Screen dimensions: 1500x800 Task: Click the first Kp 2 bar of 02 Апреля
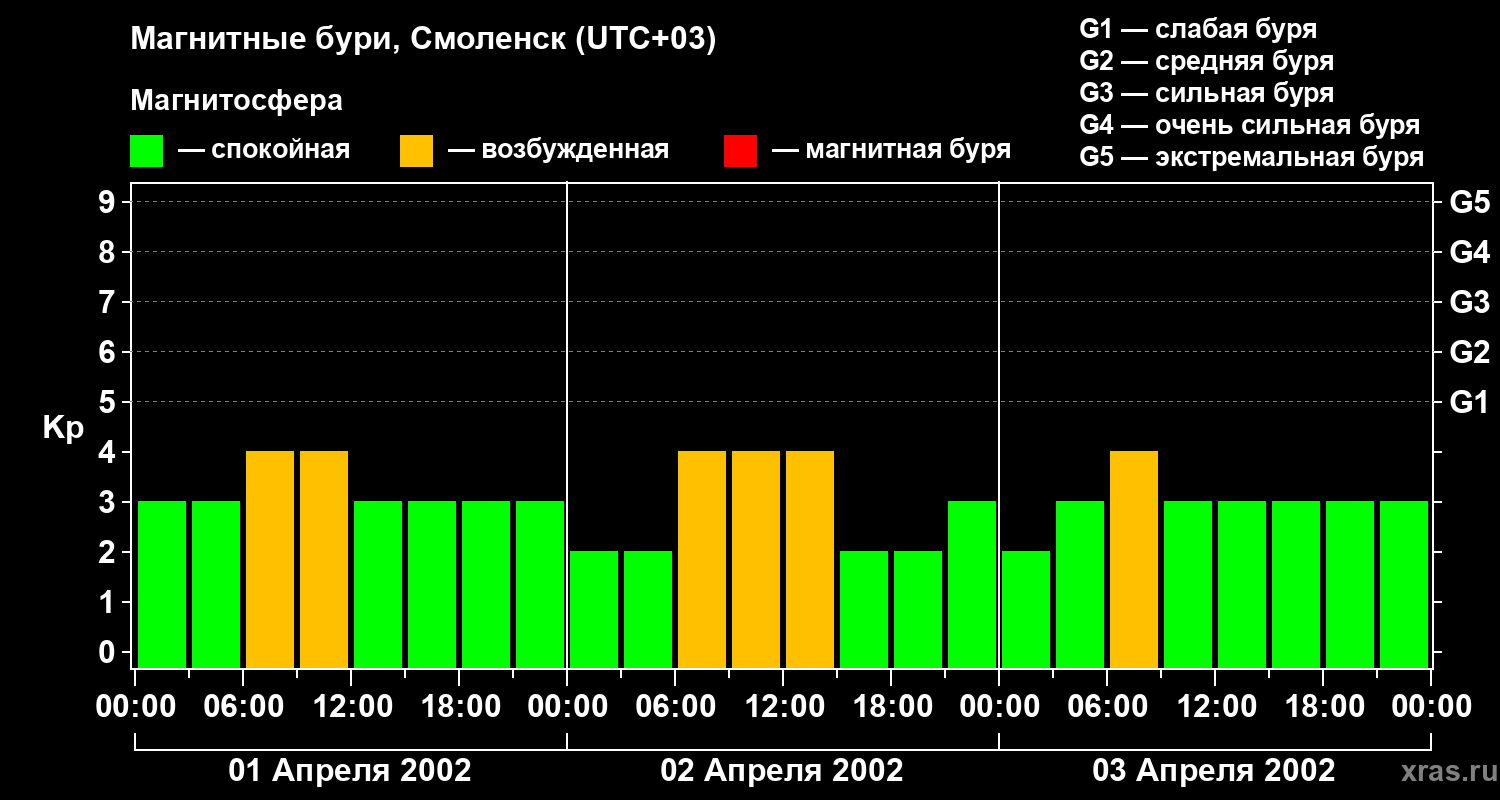(x=594, y=609)
